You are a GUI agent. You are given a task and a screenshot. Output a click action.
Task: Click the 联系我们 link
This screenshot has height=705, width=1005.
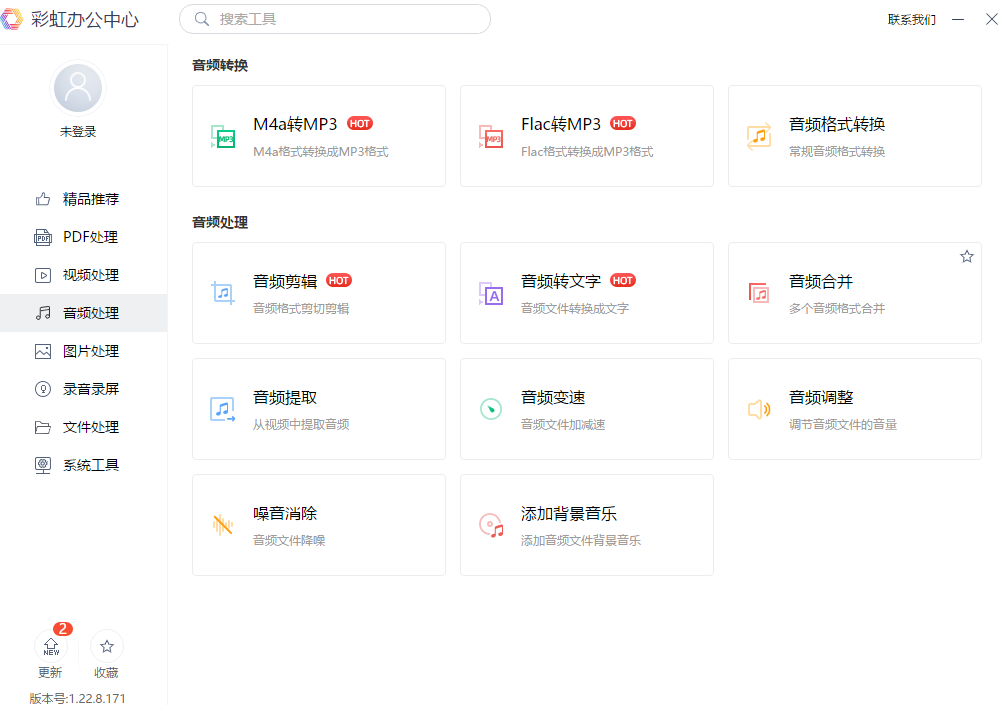911,20
